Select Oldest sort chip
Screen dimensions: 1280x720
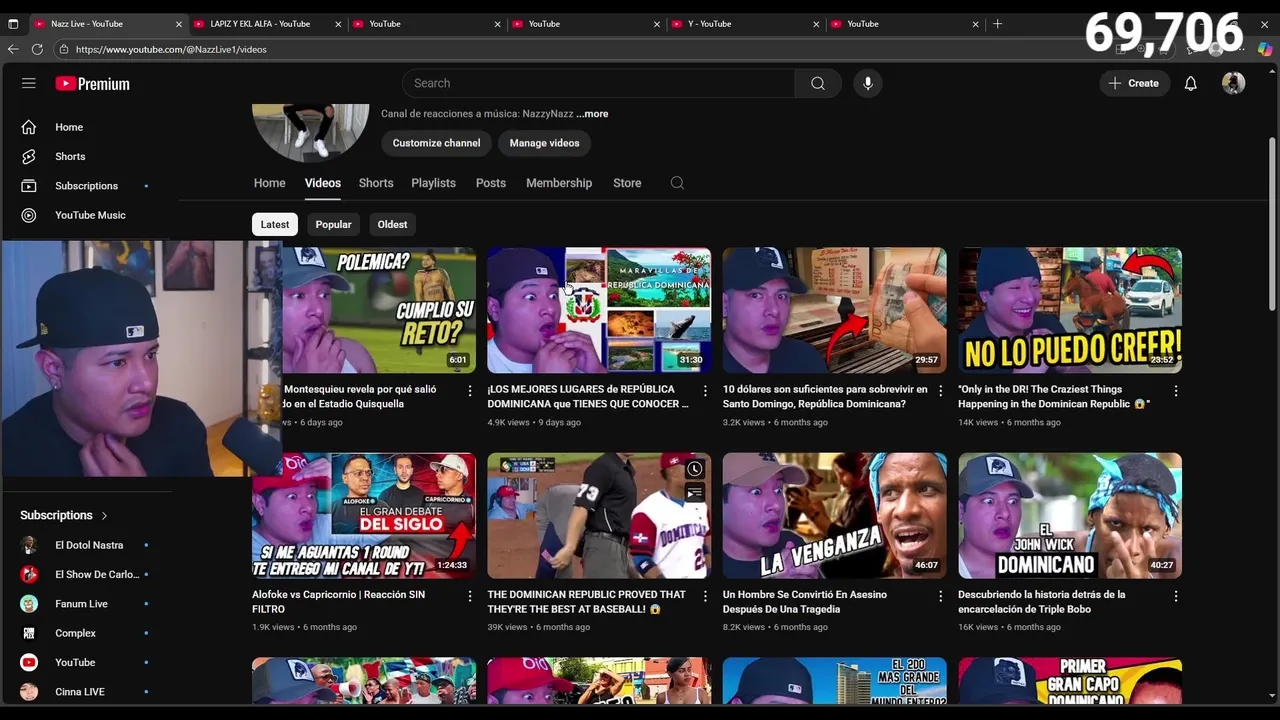coord(392,225)
